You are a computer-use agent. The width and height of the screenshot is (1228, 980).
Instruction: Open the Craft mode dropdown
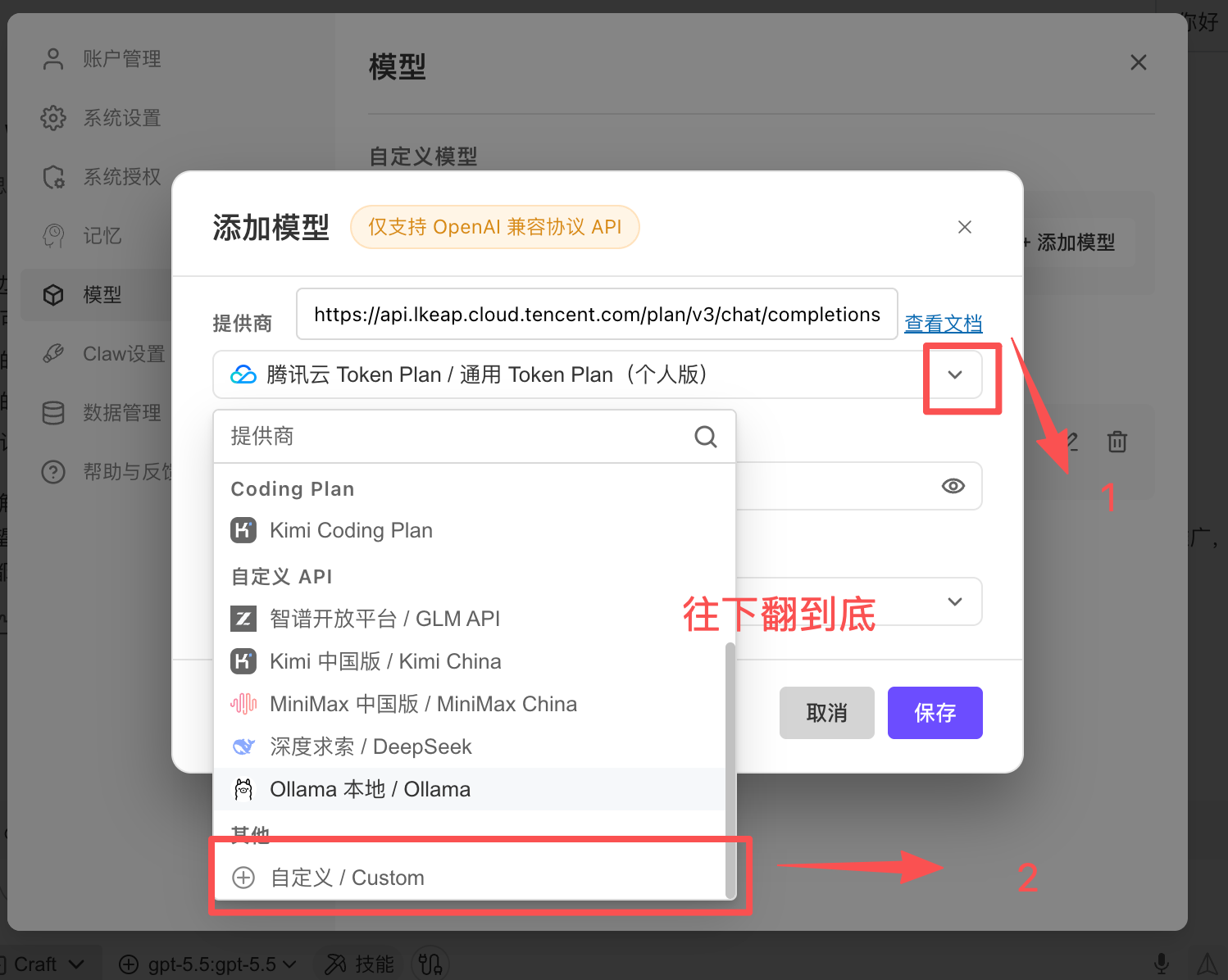pyautogui.click(x=48, y=964)
